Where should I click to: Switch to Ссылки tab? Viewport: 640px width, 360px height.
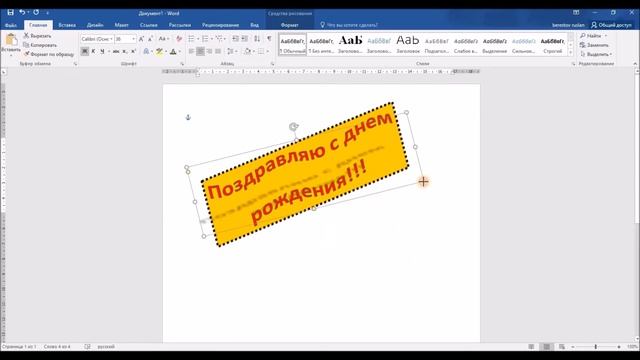pyautogui.click(x=149, y=25)
